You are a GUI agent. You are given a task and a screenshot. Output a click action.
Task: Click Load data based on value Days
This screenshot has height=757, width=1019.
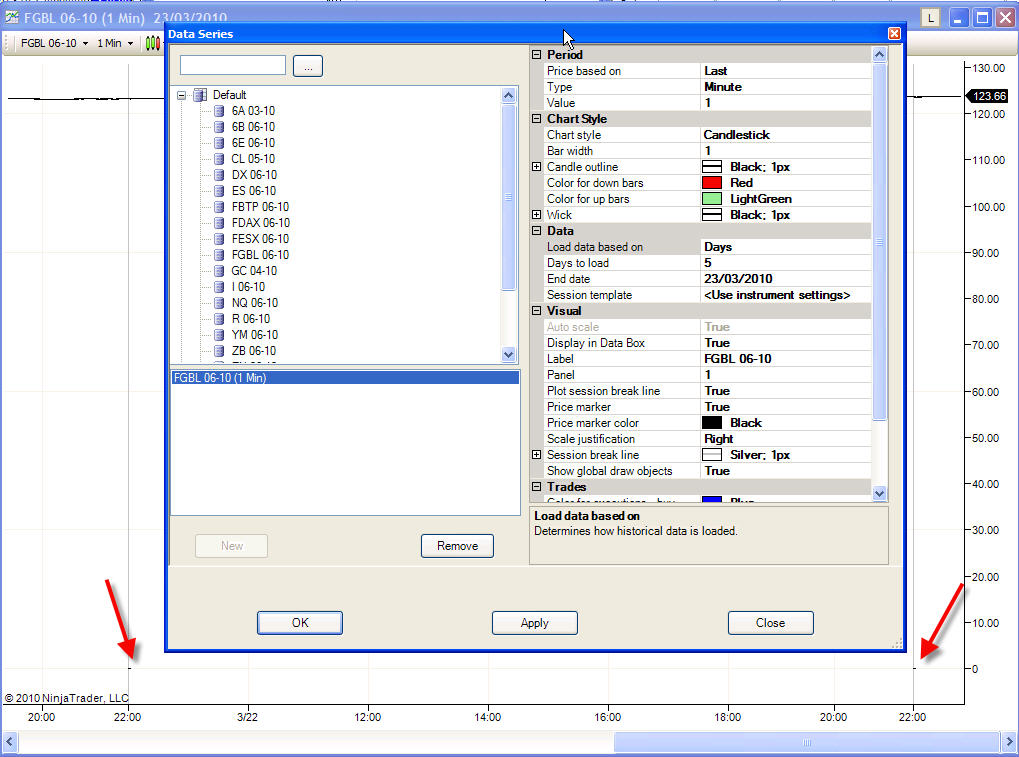[x=786, y=247]
